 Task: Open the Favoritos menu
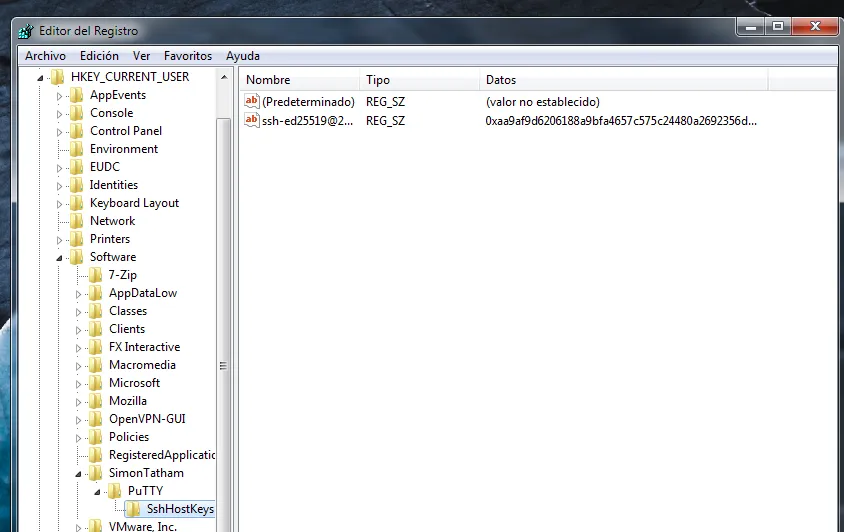pos(188,56)
